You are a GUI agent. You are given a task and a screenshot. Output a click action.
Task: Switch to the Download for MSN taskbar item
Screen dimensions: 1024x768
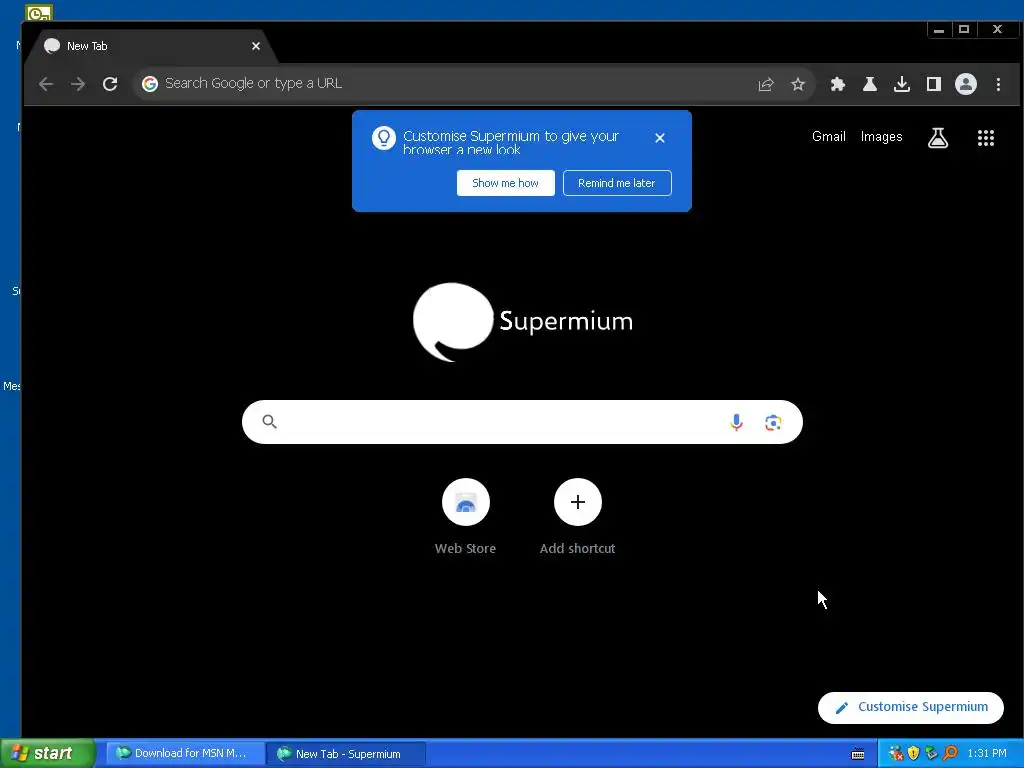pos(185,753)
